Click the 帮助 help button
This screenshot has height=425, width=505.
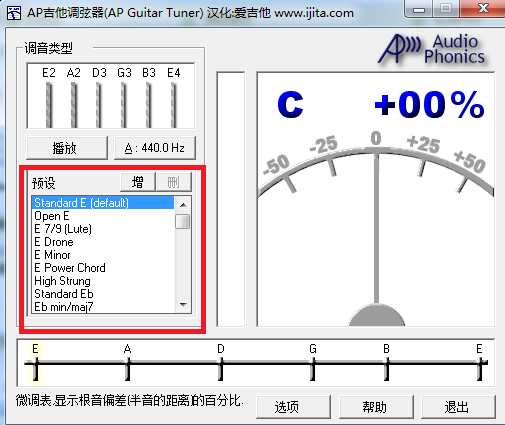(x=376, y=407)
